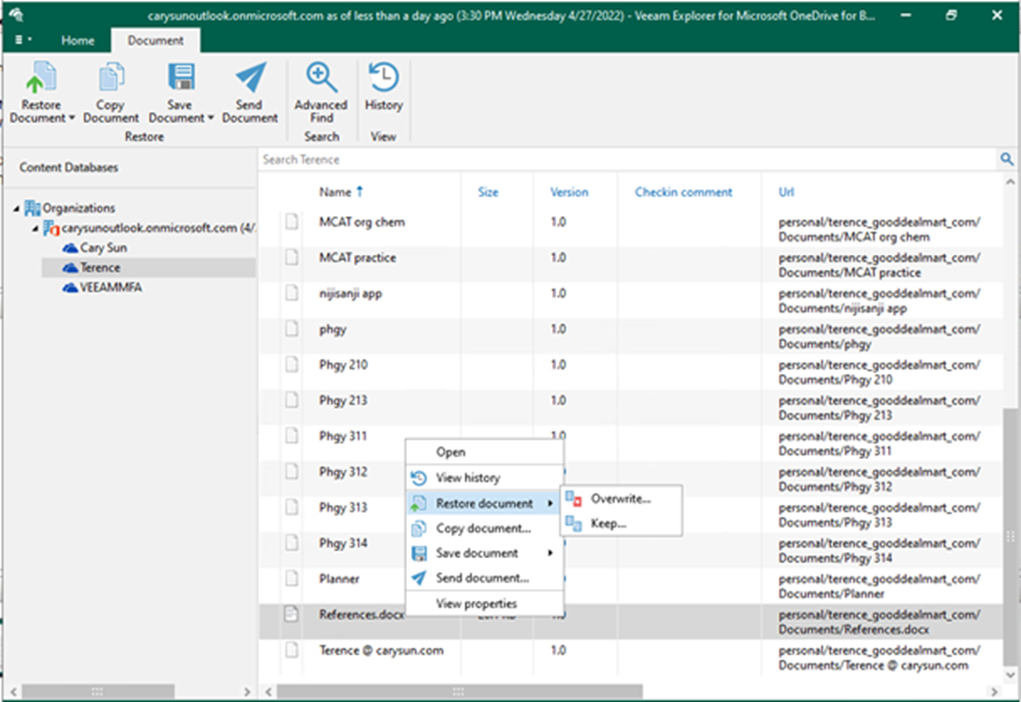1021x702 pixels.
Task: Open Advanced Find magnifier icon
Action: point(321,77)
